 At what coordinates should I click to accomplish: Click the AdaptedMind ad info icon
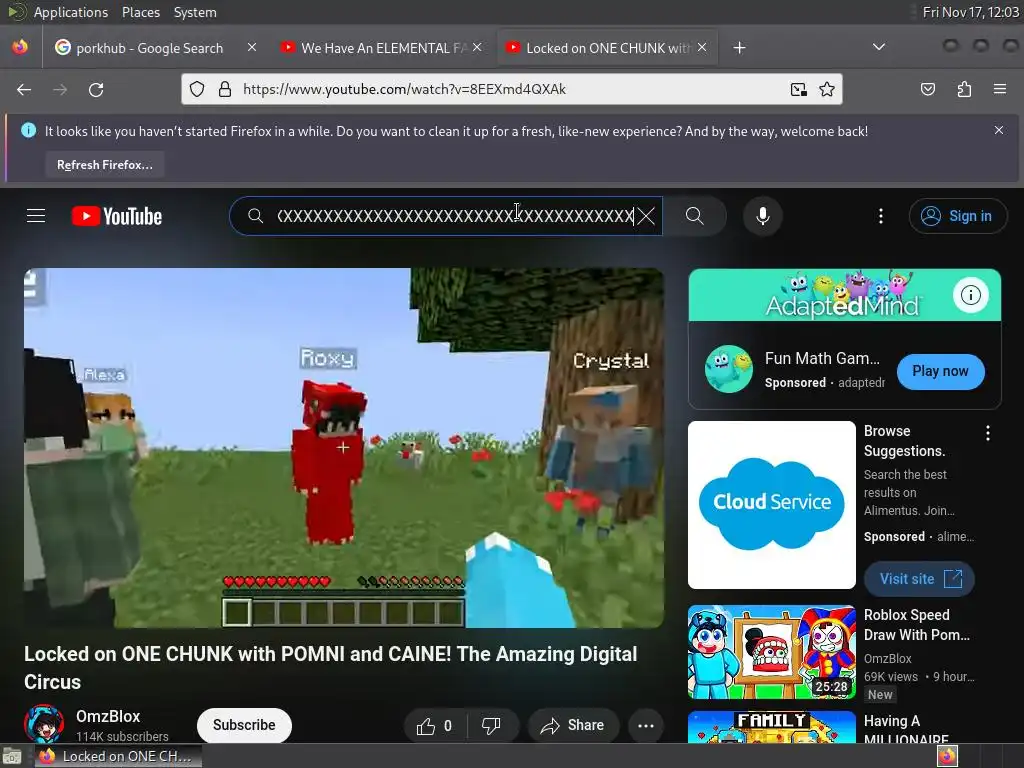click(x=970, y=295)
